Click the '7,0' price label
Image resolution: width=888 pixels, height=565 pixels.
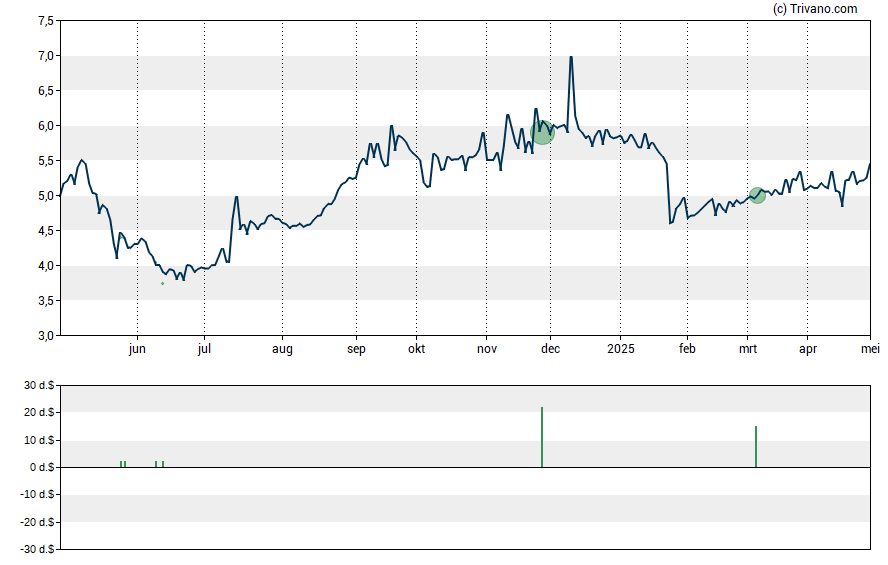(46, 56)
